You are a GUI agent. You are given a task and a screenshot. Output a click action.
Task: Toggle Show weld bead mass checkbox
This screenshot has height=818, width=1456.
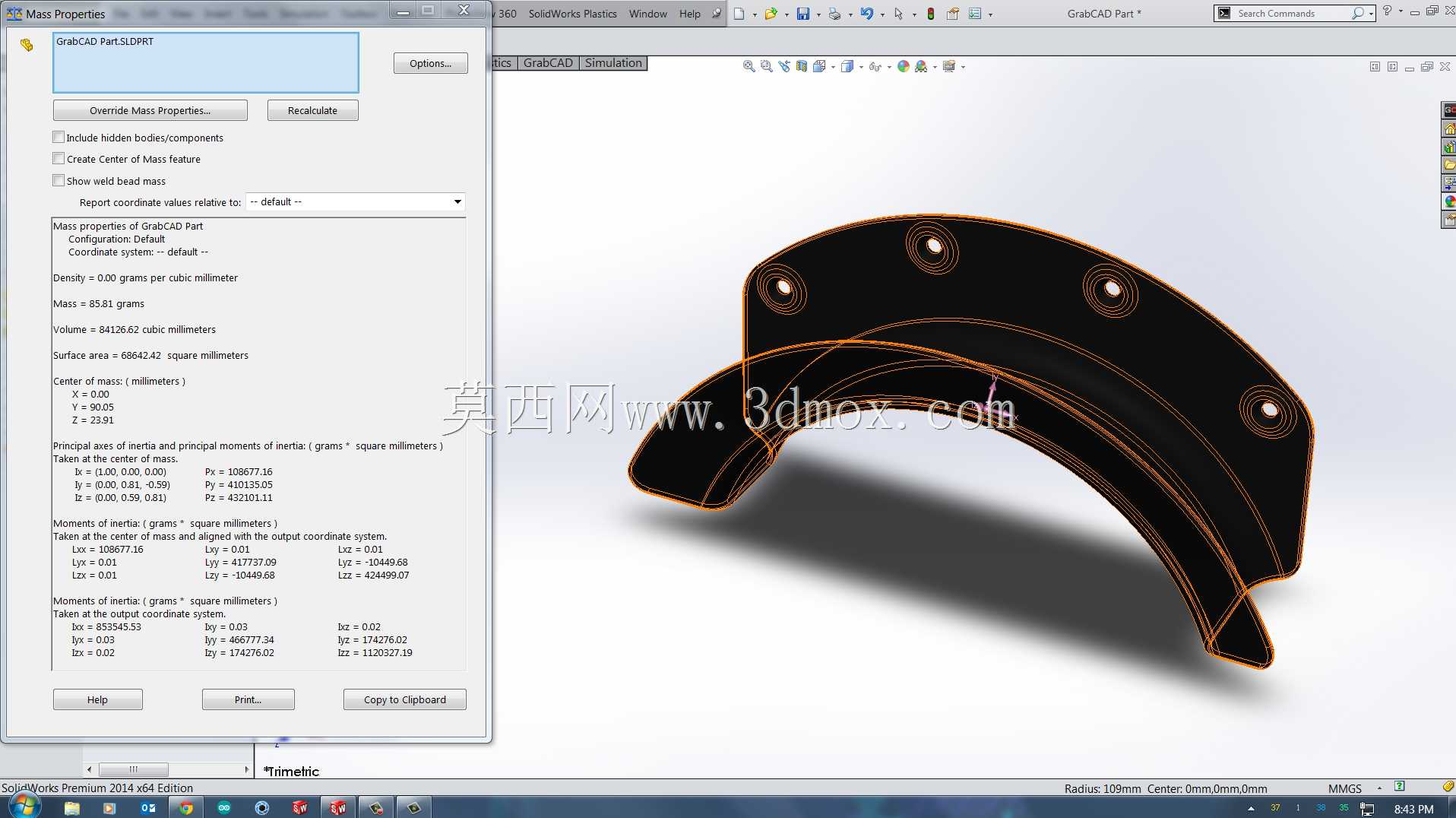[x=59, y=181]
